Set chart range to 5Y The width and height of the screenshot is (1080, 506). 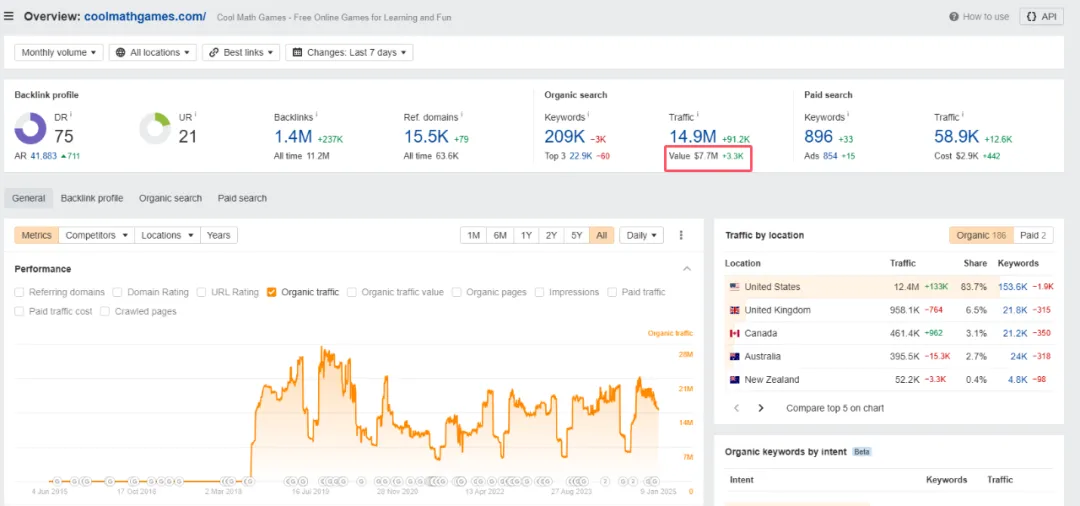[577, 235]
